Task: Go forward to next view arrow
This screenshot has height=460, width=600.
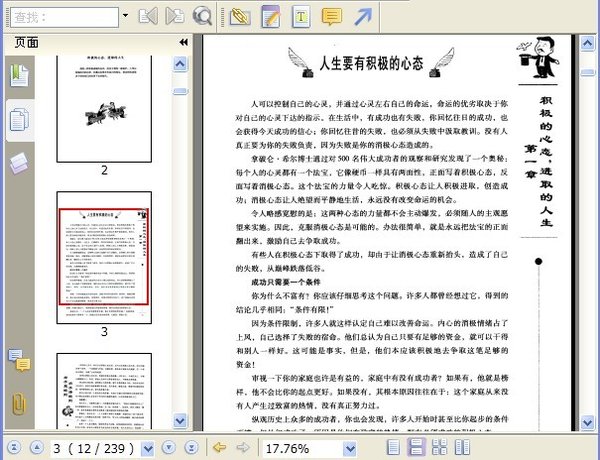Action: coord(243,447)
